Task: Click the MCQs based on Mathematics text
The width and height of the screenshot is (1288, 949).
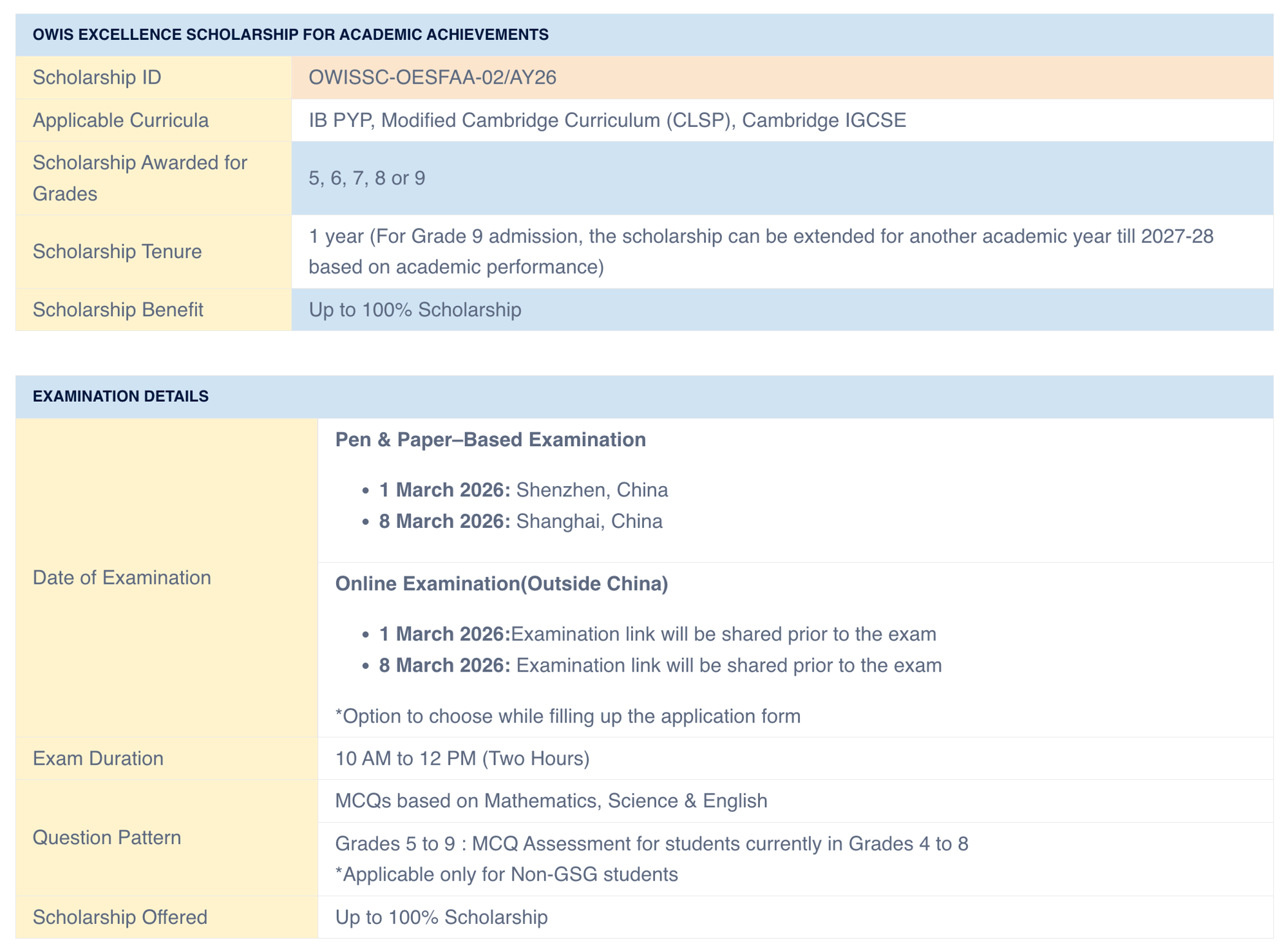Action: click(x=551, y=800)
